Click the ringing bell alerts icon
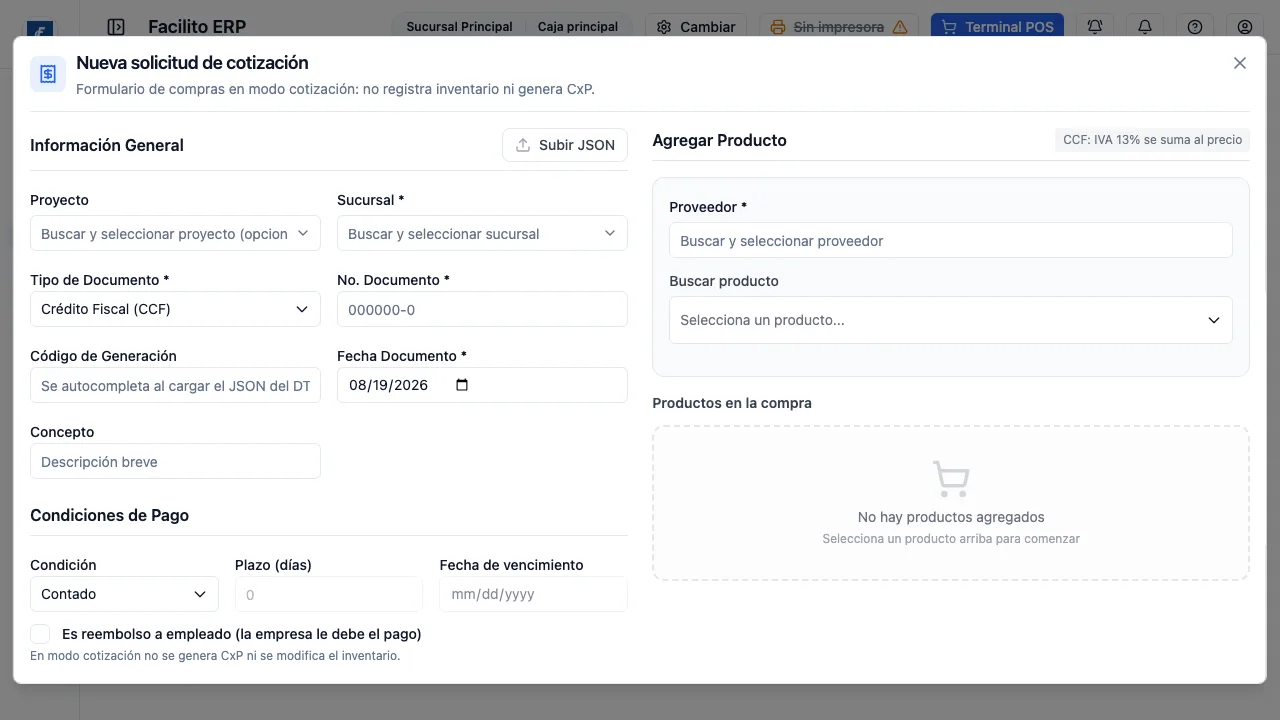This screenshot has width=1280, height=720. coord(1095,27)
